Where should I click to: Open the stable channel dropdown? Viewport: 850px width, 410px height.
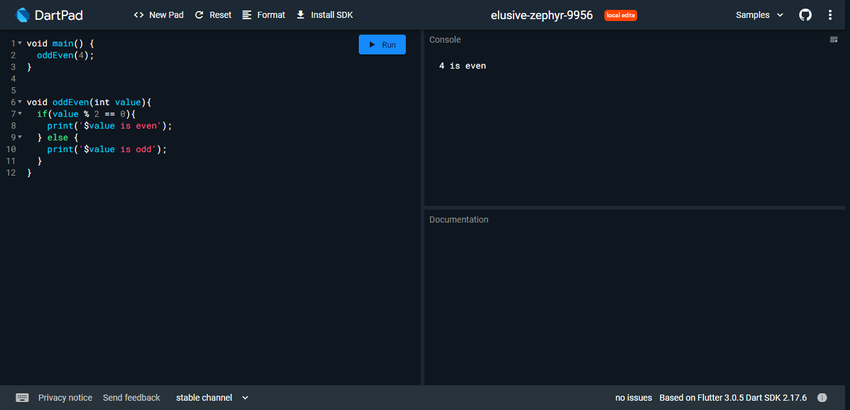(x=212, y=398)
